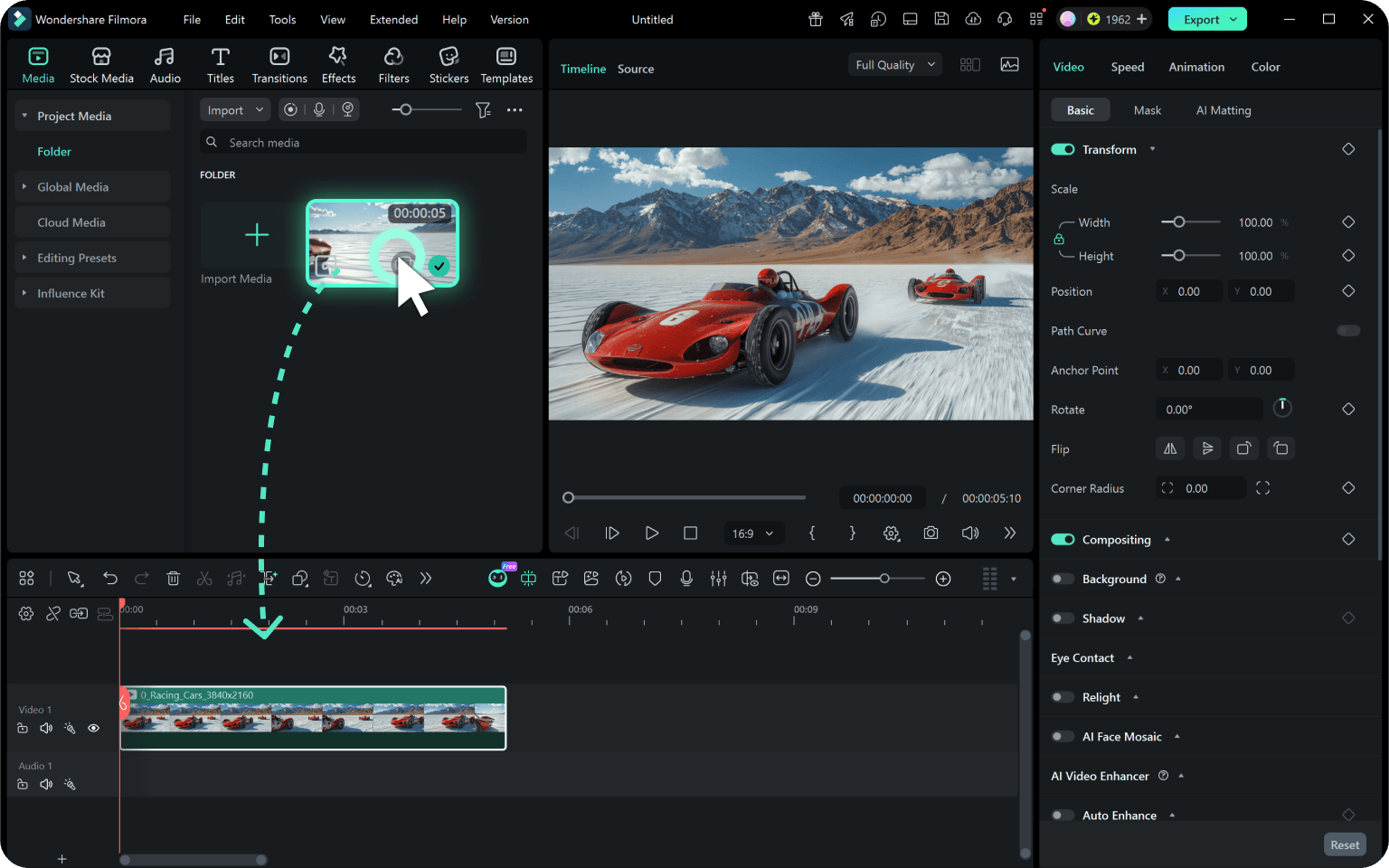Enable the Path Curve toggle
1389x868 pixels.
pos(1348,331)
